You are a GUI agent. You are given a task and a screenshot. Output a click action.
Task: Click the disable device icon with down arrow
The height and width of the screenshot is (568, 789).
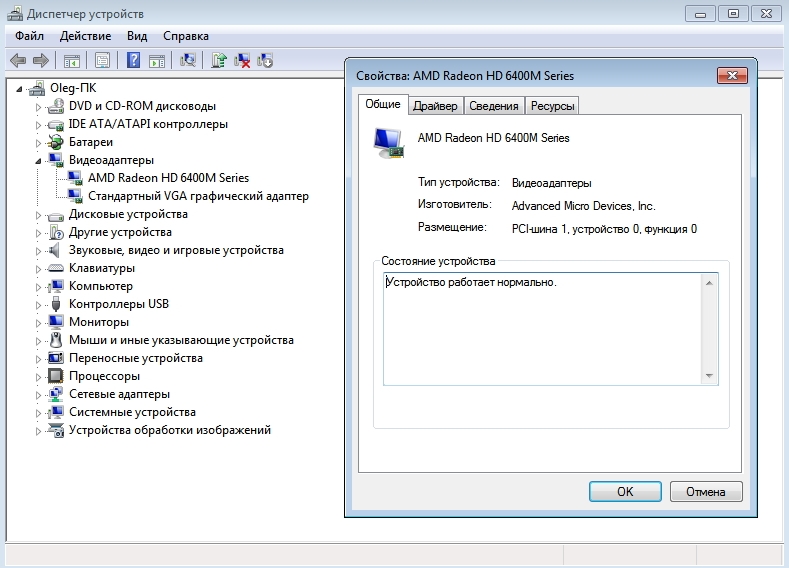click(265, 61)
